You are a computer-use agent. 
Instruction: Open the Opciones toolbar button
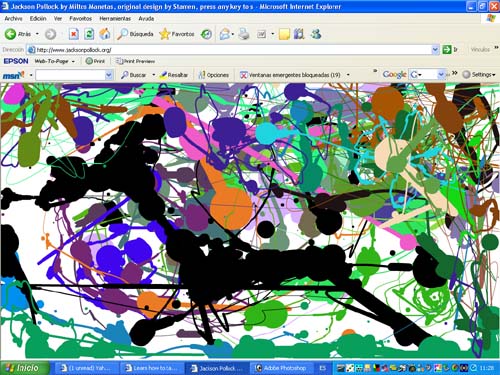(x=214, y=75)
